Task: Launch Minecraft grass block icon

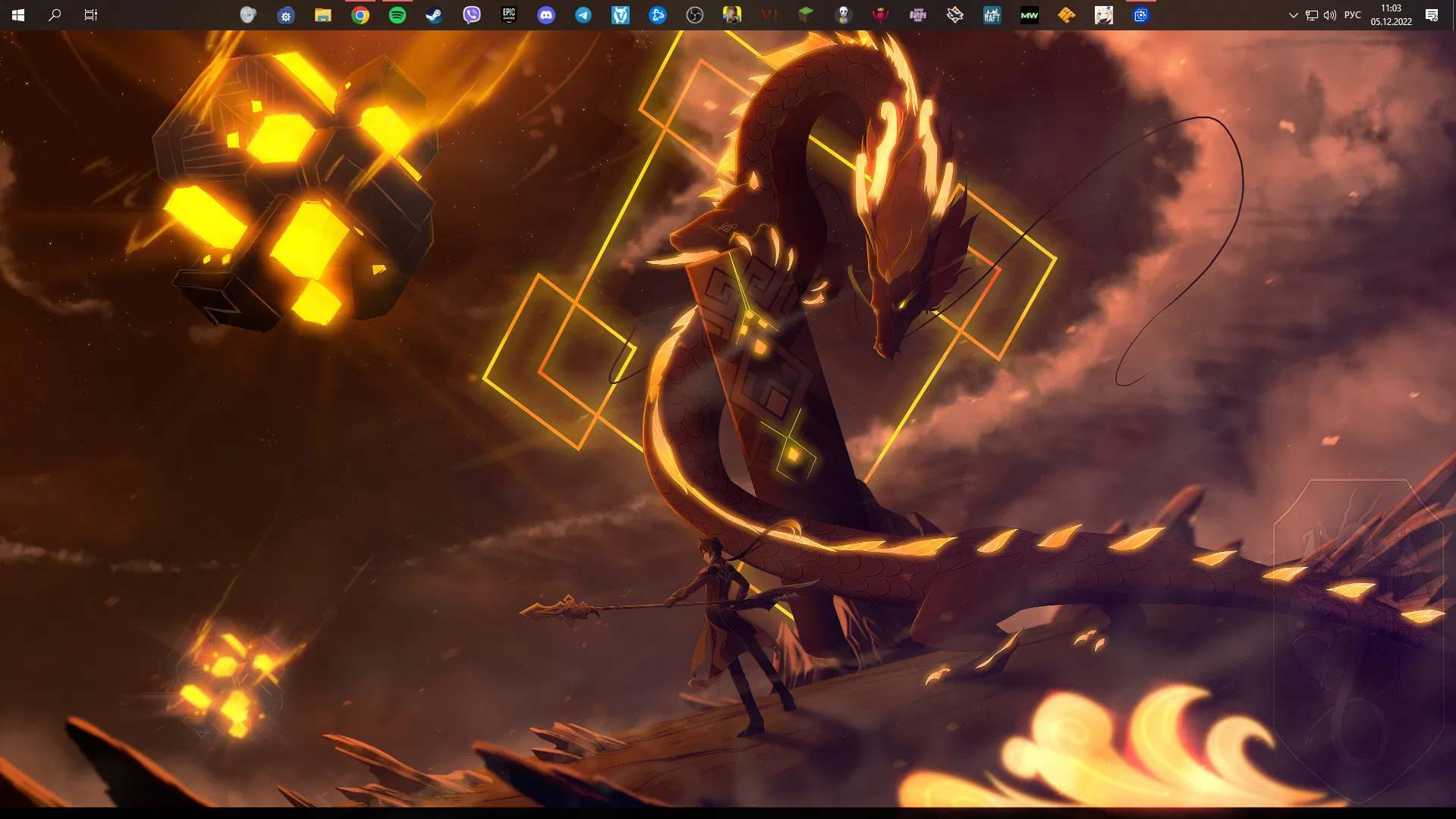Action: coord(807,15)
